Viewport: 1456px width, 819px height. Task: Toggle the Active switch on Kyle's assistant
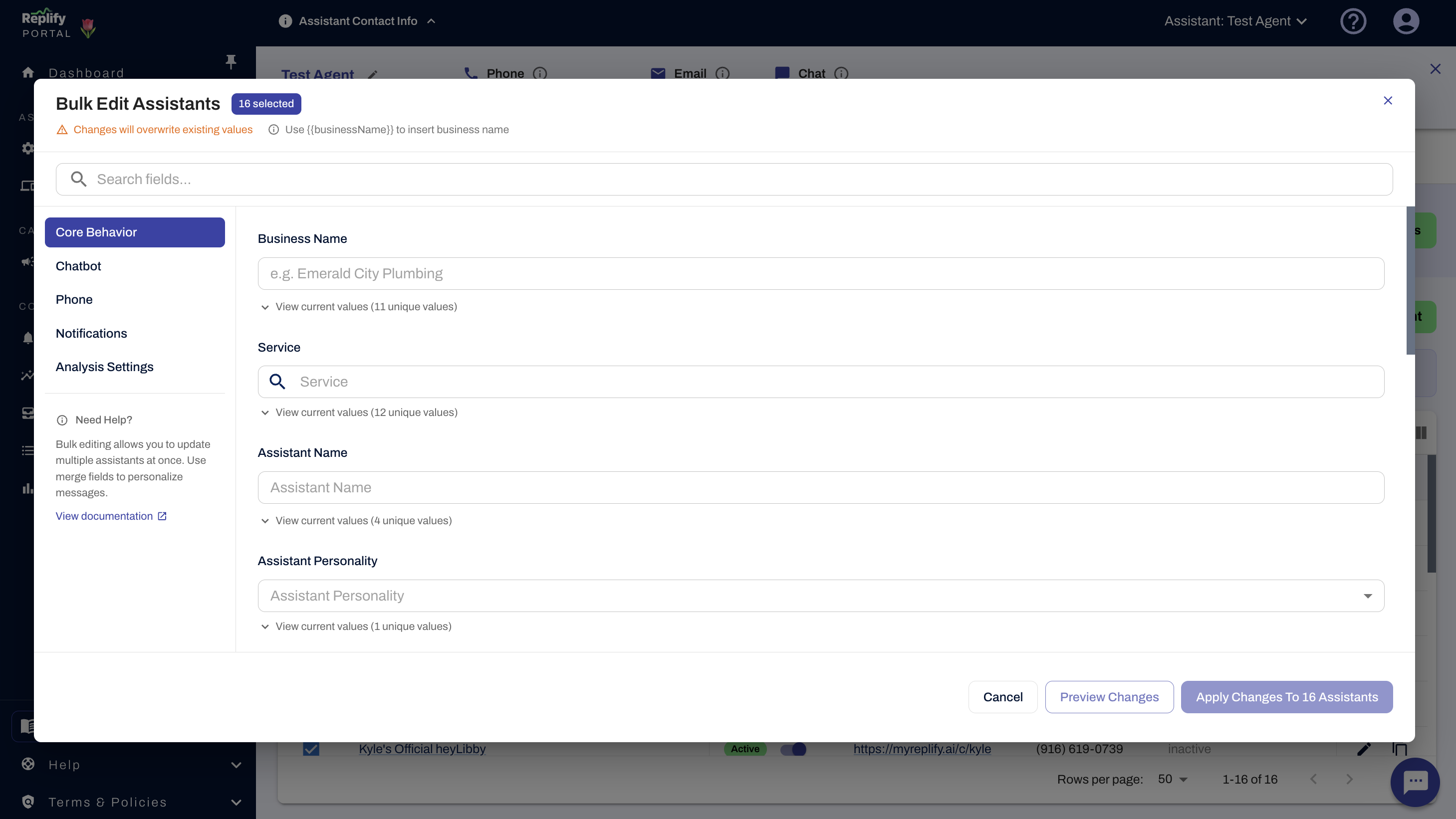point(793,750)
